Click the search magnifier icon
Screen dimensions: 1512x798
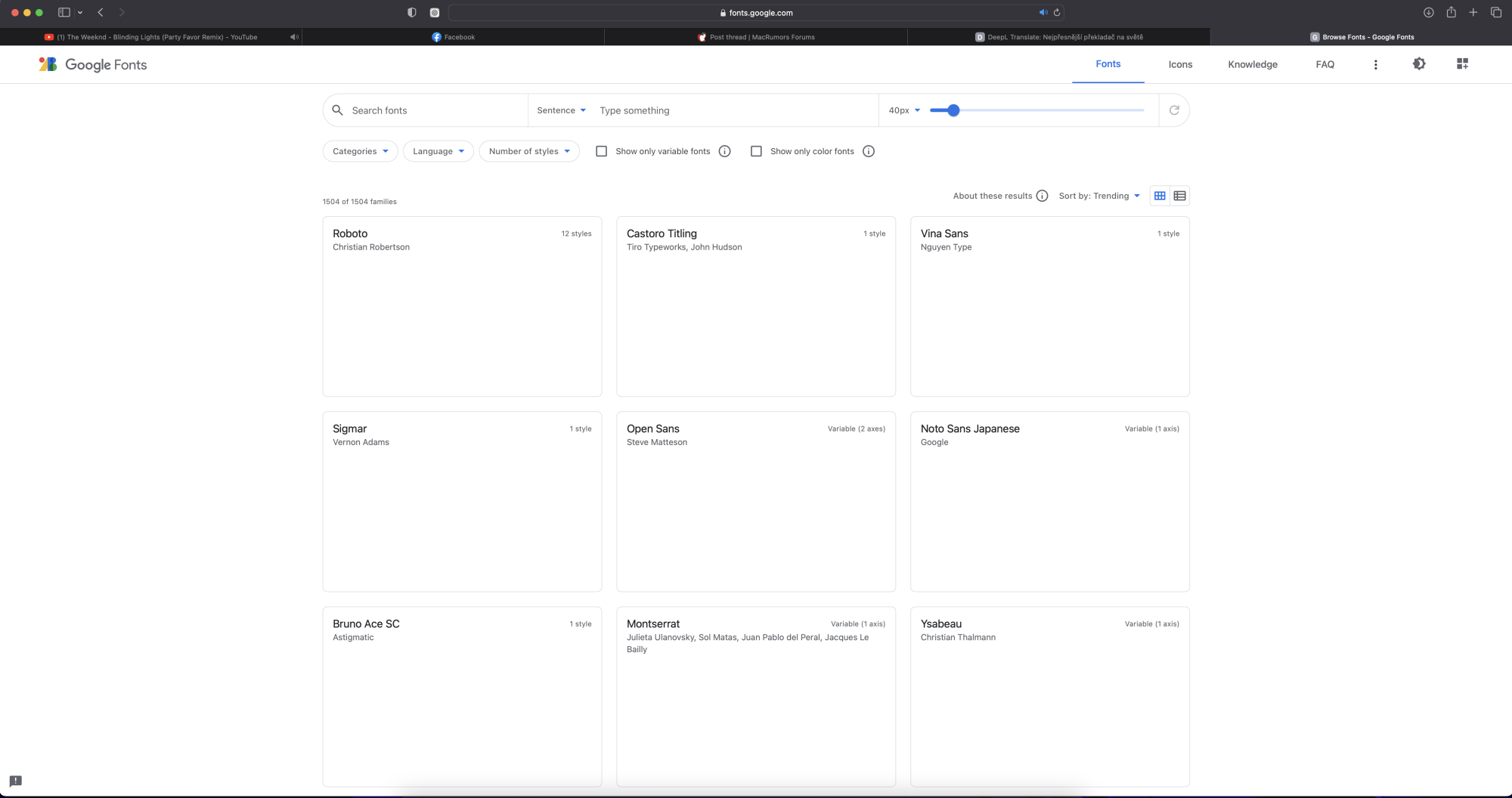pos(338,110)
